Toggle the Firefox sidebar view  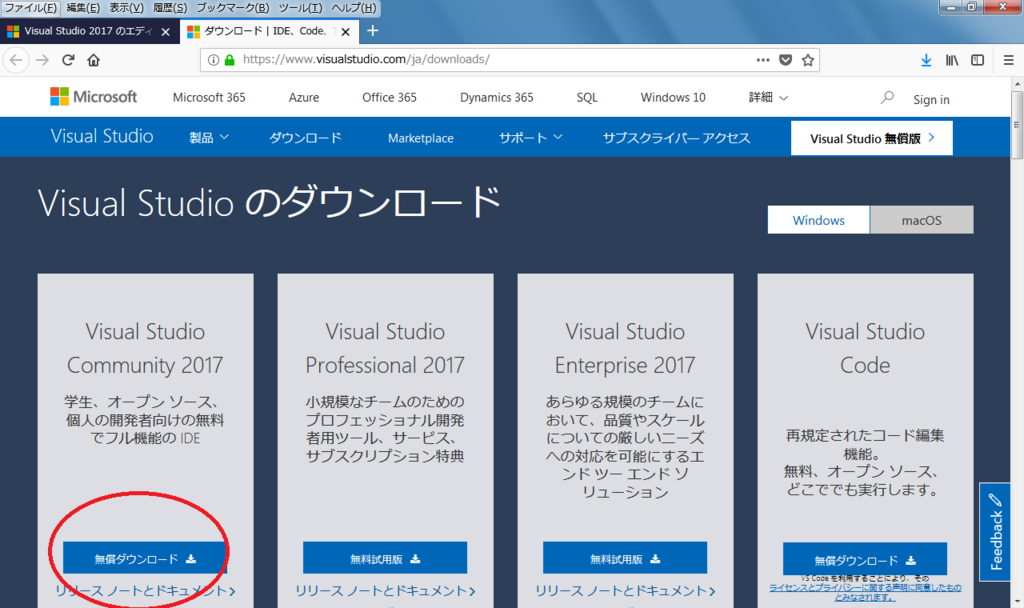tap(977, 60)
